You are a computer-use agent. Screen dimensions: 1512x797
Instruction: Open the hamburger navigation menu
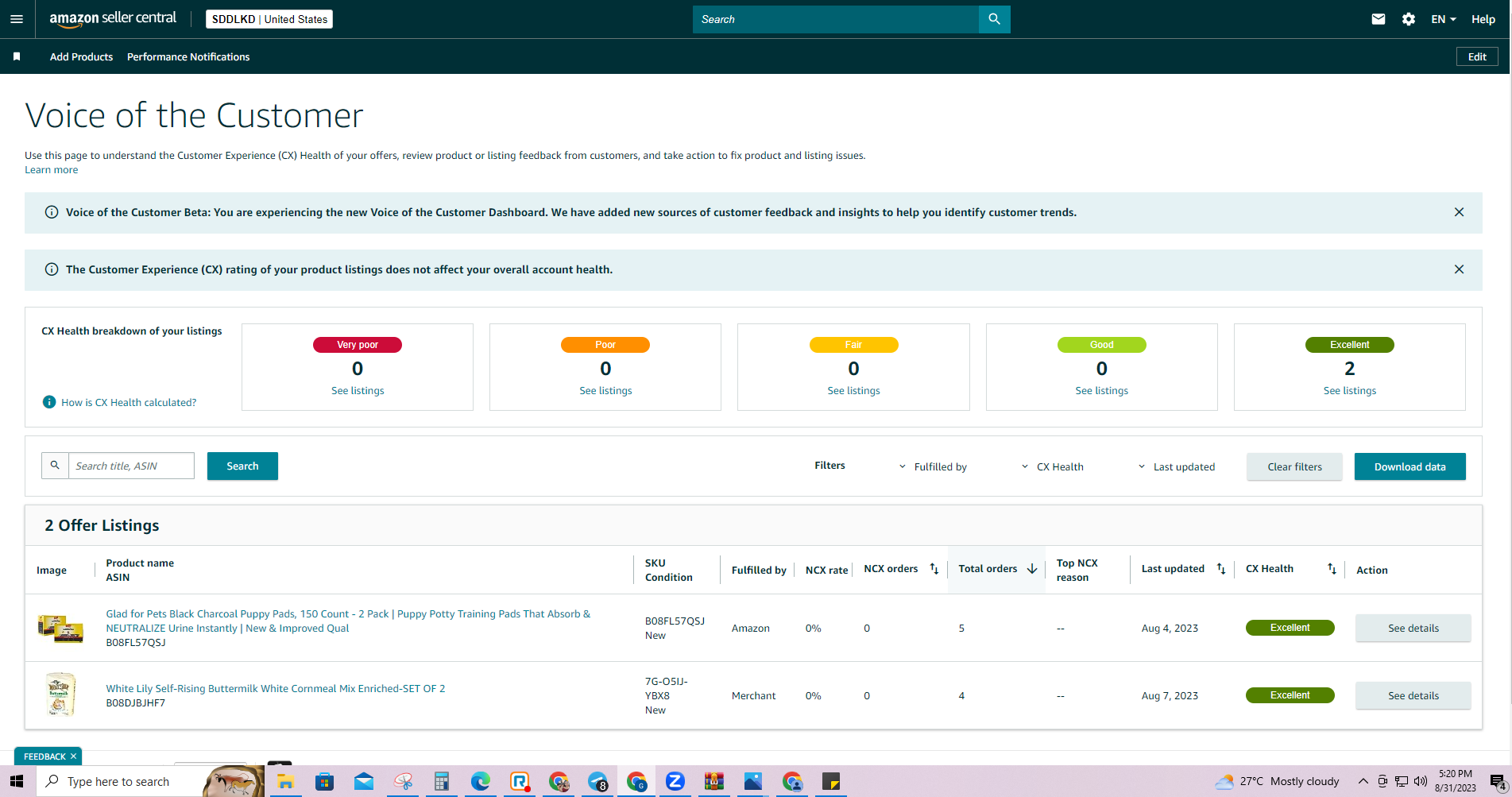pyautogui.click(x=17, y=19)
